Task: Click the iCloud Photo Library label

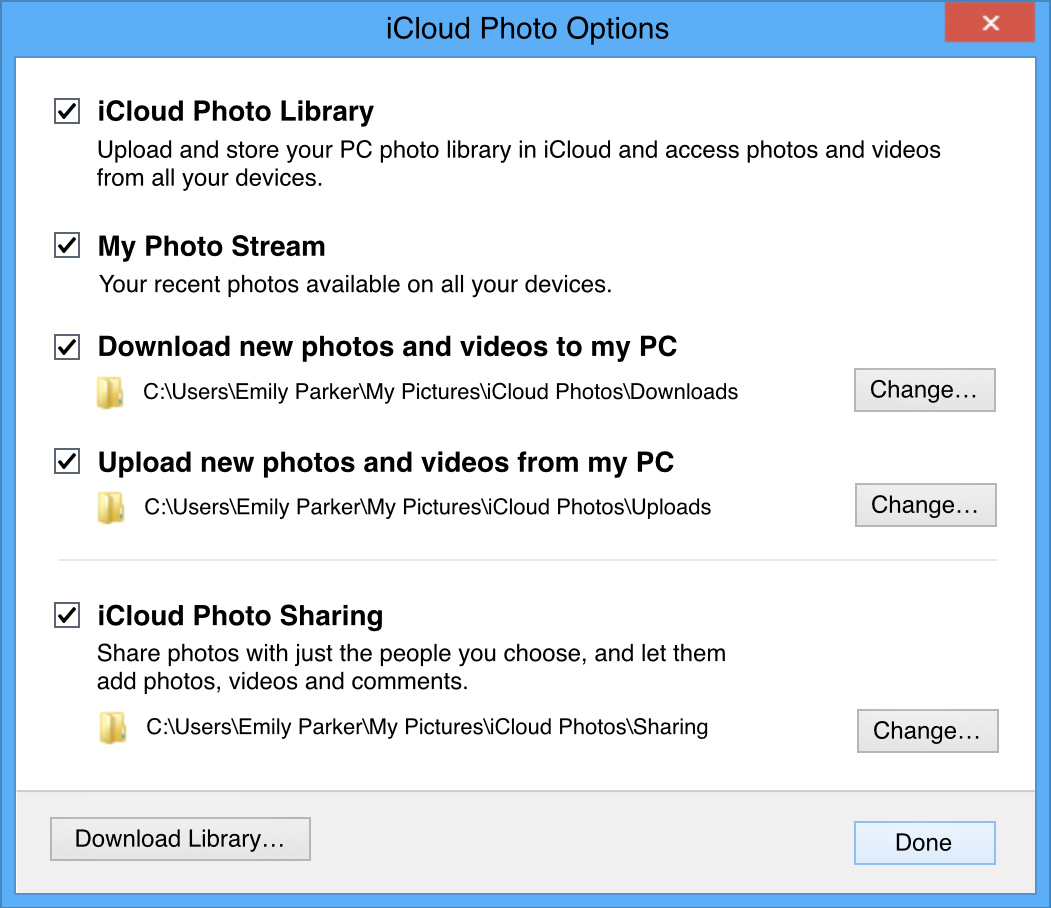Action: click(x=235, y=111)
